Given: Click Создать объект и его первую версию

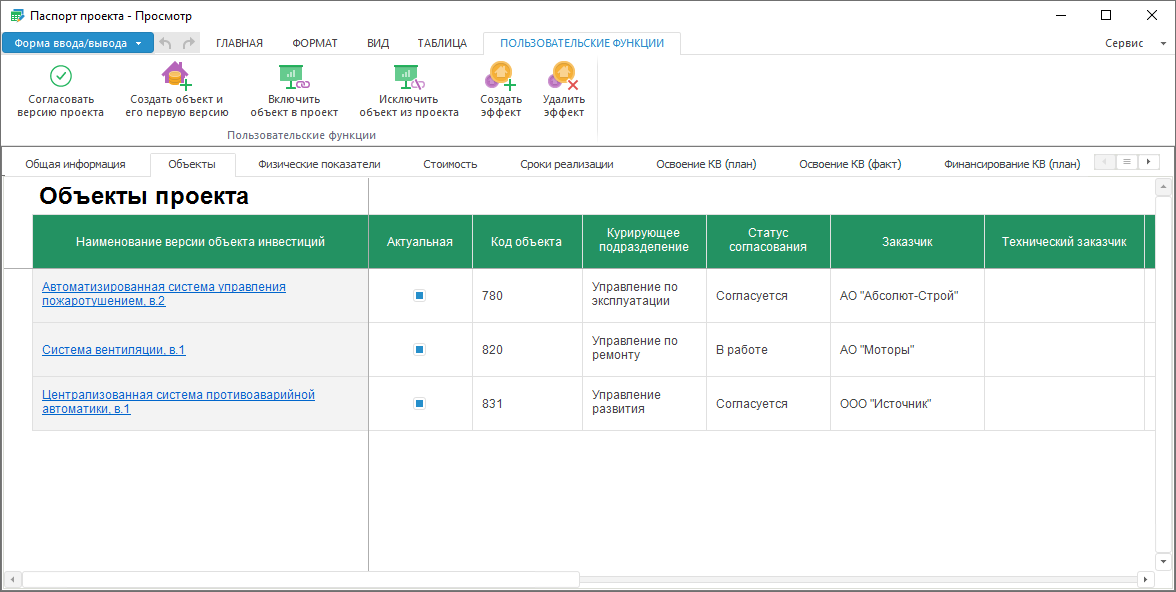Looking at the screenshot, I should coord(176,76).
